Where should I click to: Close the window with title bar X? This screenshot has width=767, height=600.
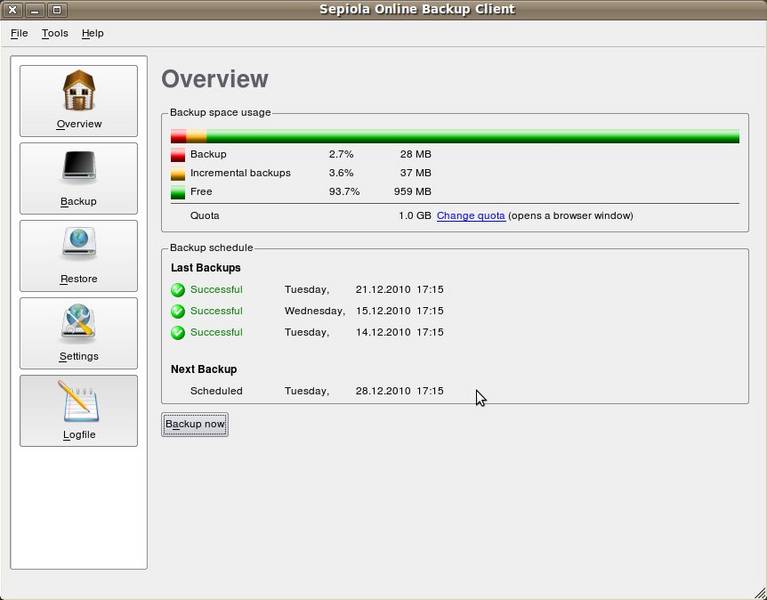click(12, 9)
